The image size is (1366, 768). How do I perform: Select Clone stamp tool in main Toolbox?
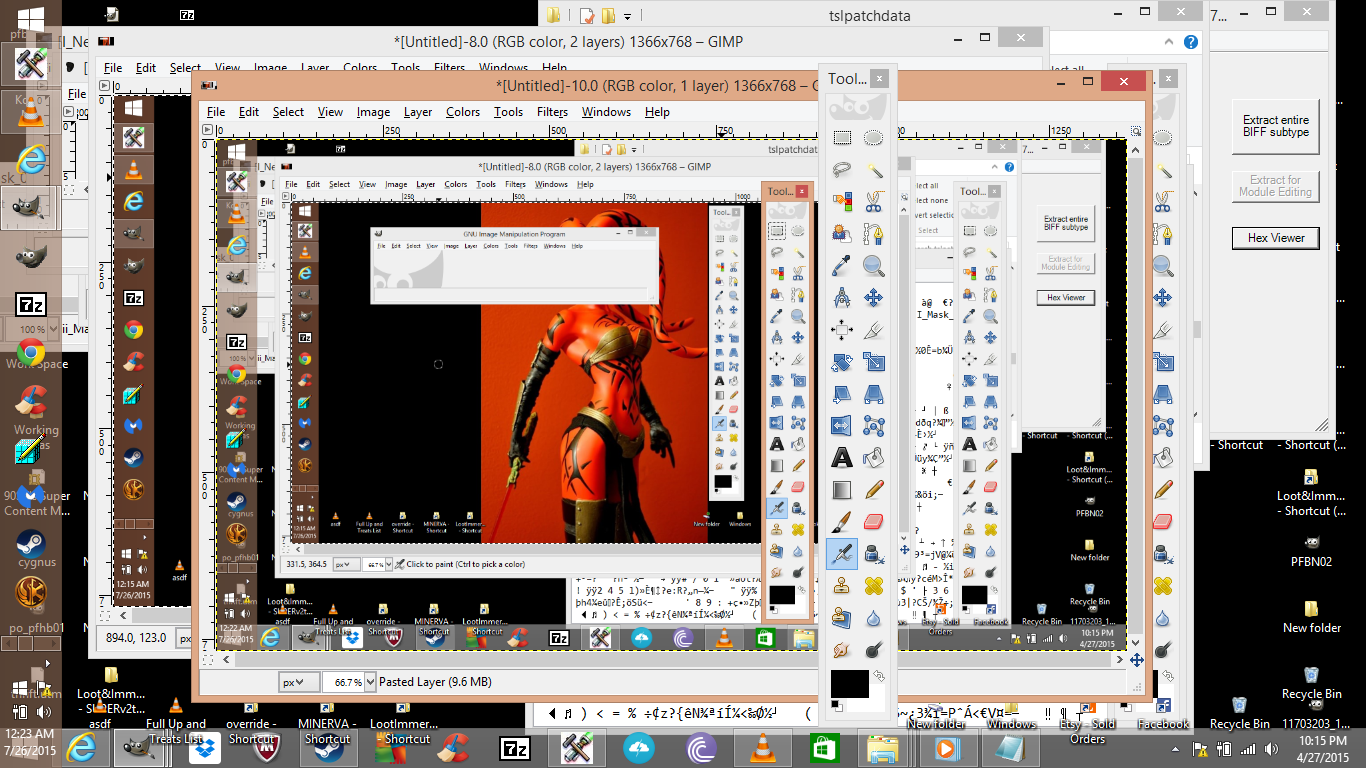click(842, 586)
